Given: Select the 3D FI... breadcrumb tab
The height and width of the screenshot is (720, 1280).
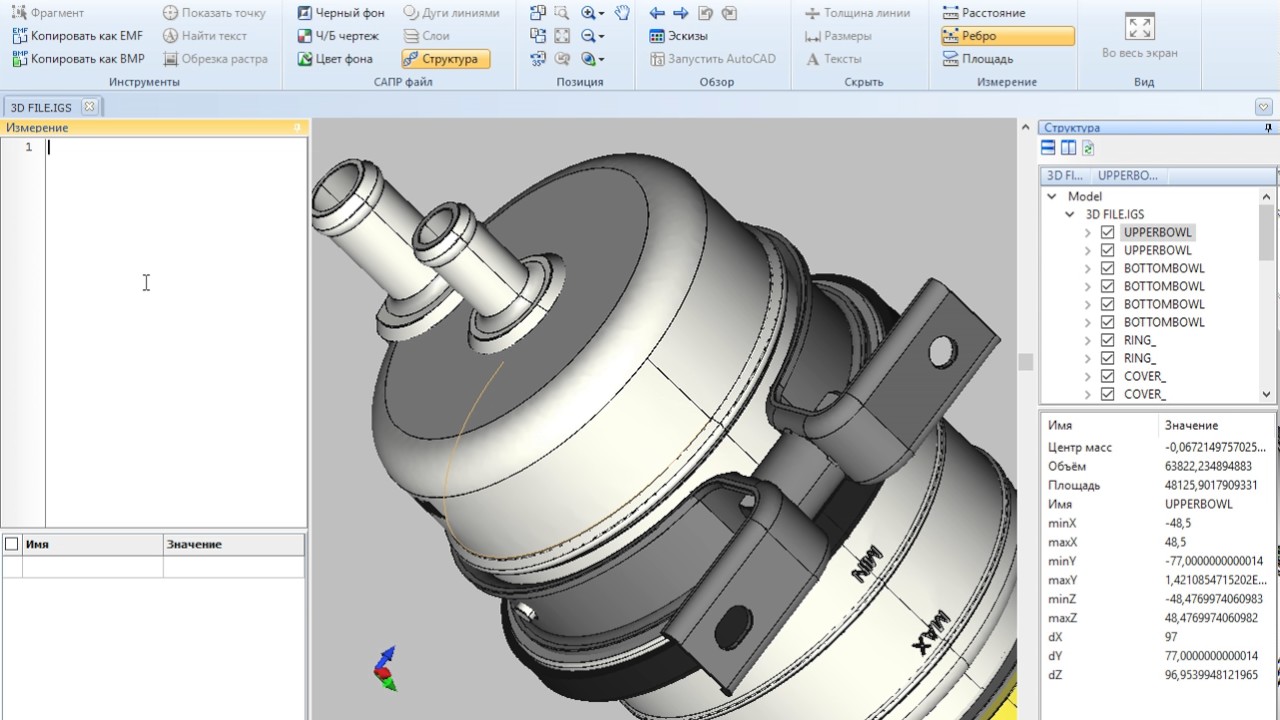Looking at the screenshot, I should (1064, 175).
